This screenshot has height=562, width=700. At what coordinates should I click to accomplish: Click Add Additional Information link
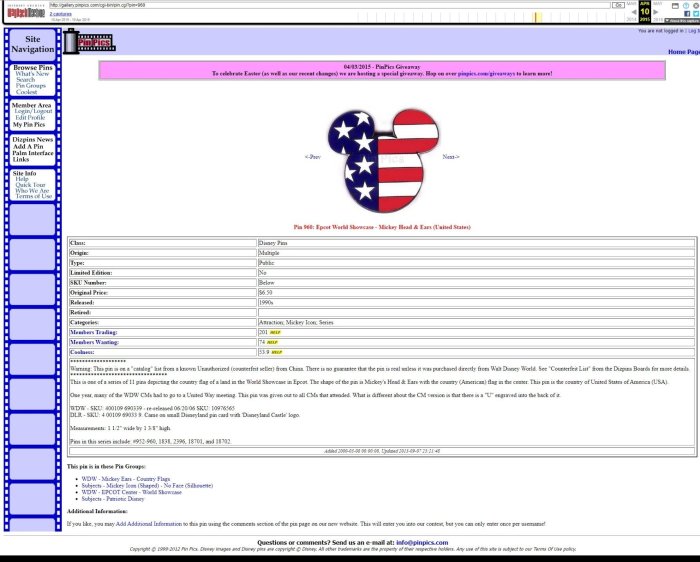(149, 524)
